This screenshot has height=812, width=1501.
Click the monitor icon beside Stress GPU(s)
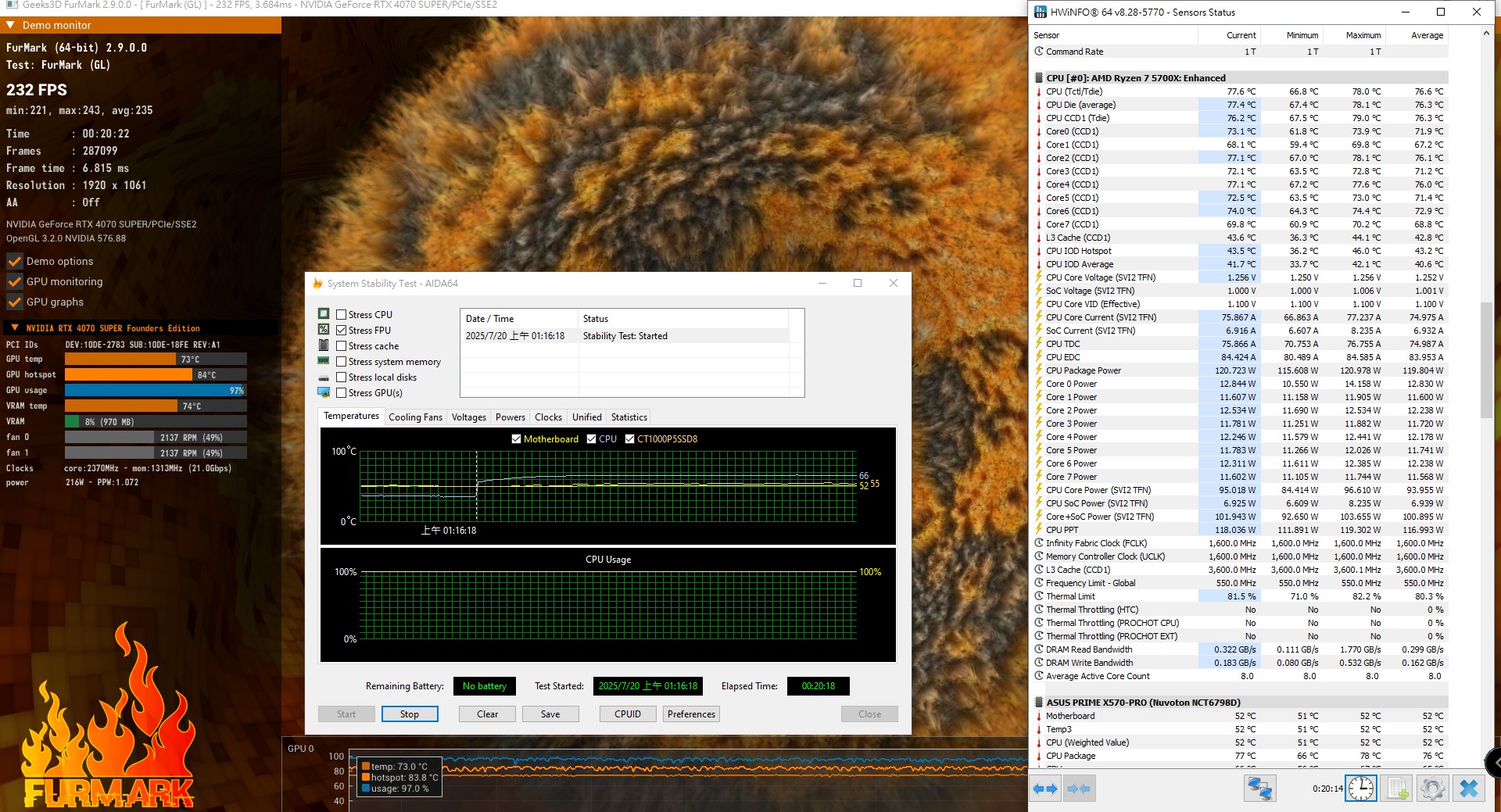click(324, 392)
